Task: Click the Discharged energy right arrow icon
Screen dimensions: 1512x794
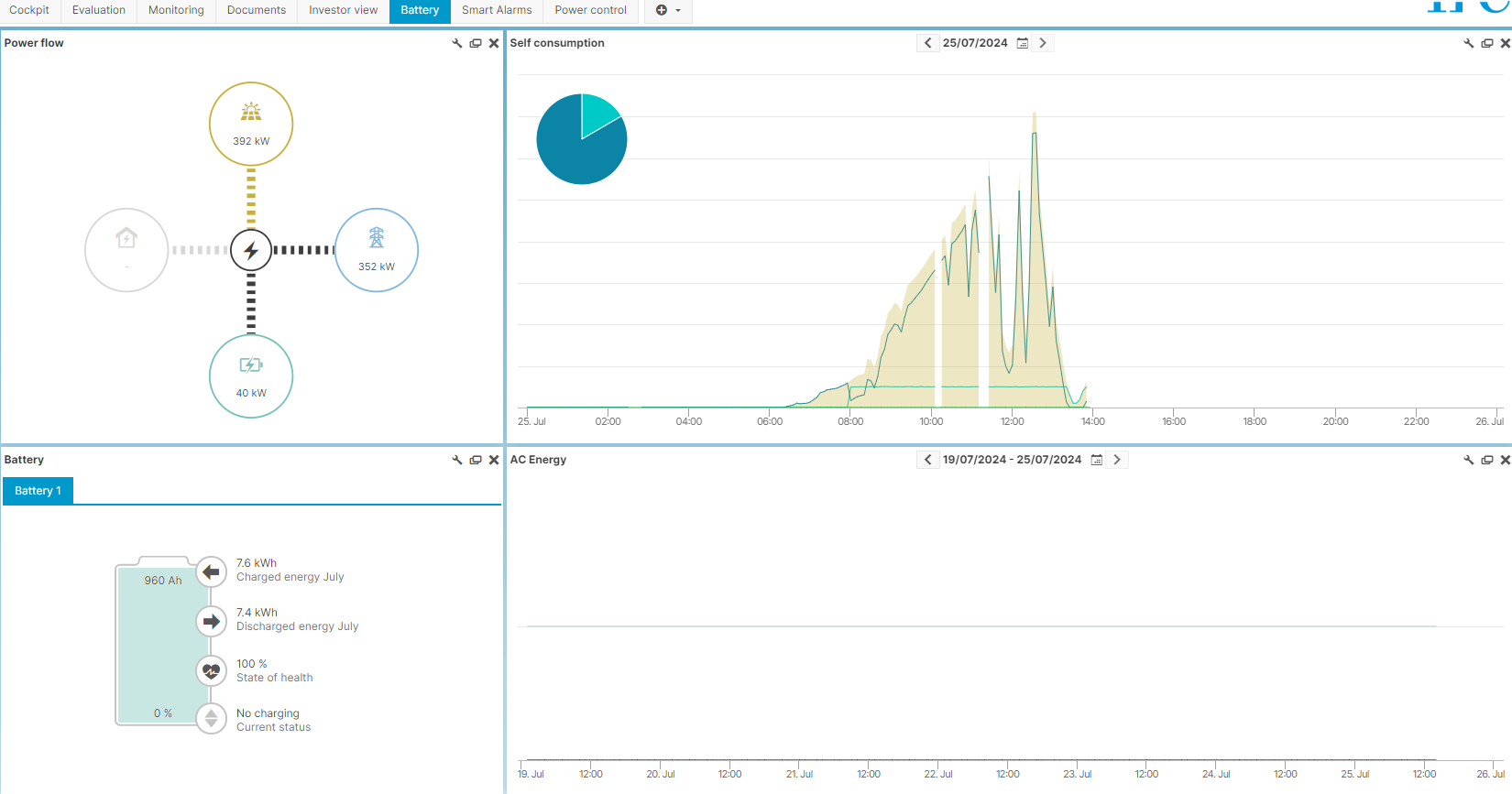Action: pyautogui.click(x=212, y=622)
